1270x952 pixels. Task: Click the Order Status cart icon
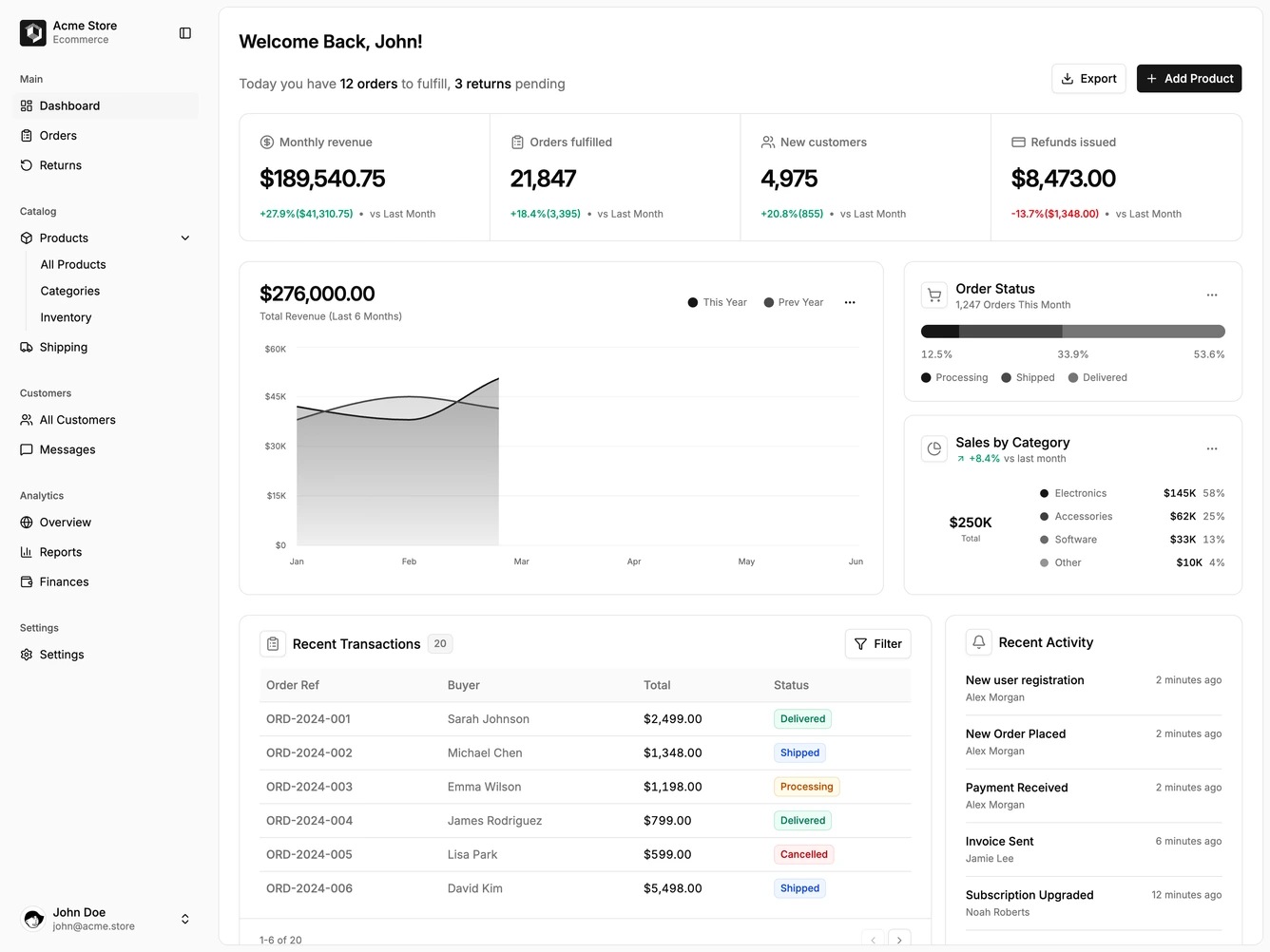(x=934, y=295)
